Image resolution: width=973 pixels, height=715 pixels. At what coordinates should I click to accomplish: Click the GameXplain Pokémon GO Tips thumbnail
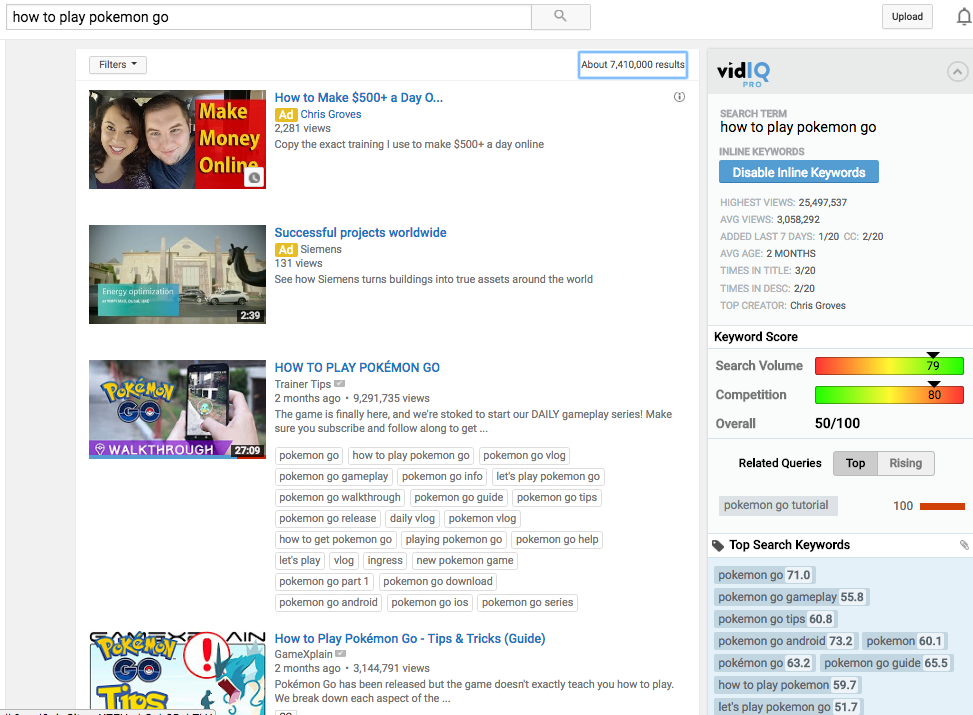(177, 673)
